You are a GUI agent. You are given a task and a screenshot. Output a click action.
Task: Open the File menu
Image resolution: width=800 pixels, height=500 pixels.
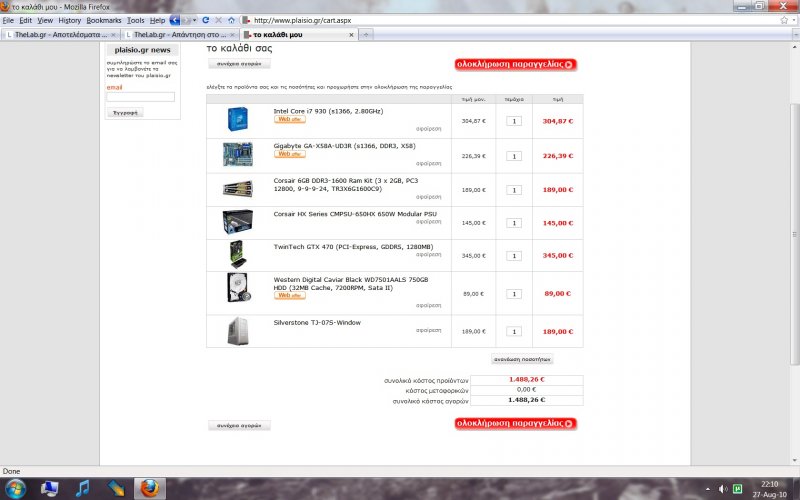(8, 20)
